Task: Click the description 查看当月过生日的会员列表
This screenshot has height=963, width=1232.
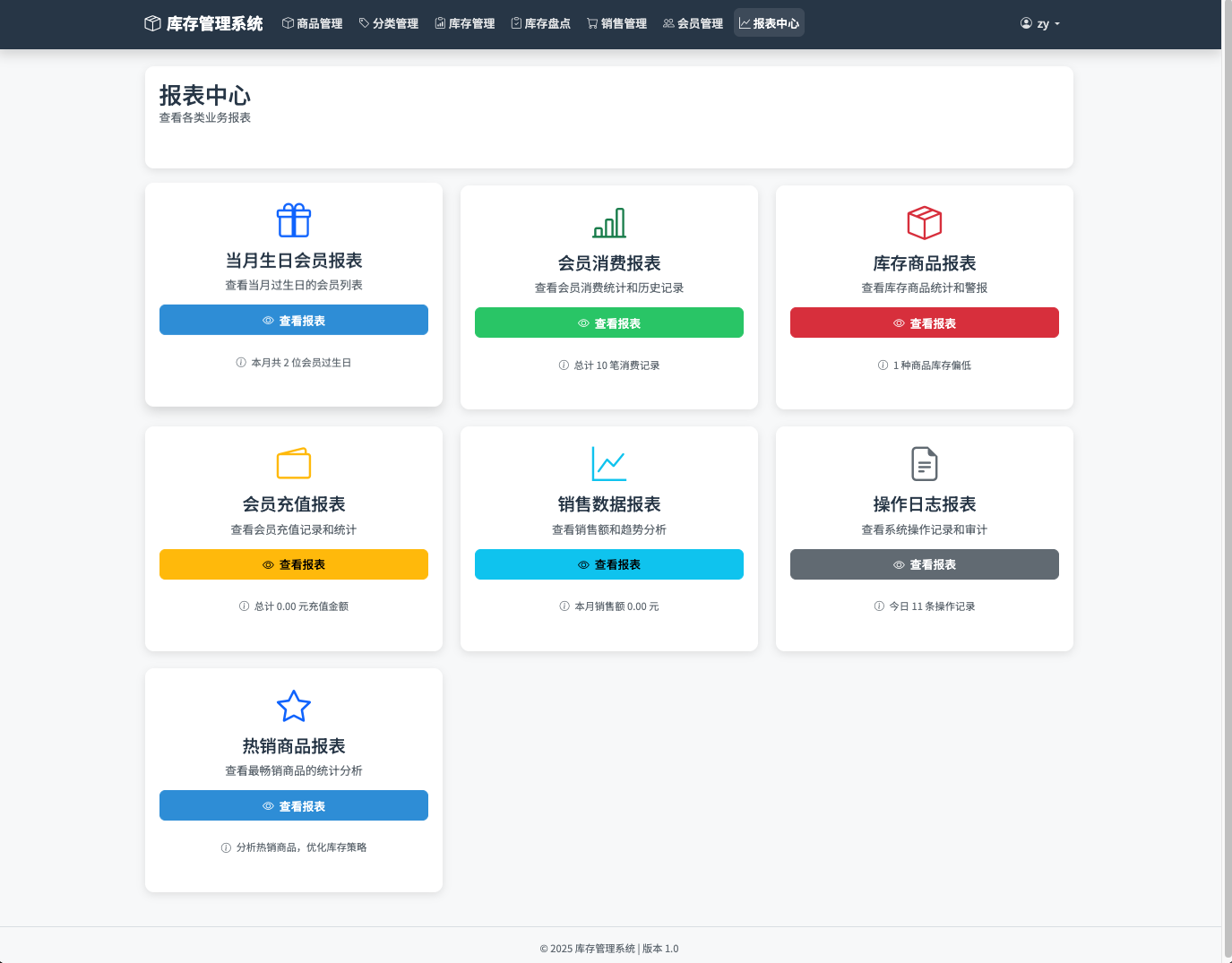Action: pyautogui.click(x=294, y=285)
